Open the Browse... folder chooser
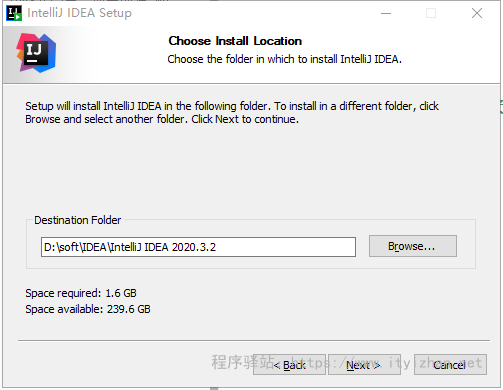 pos(413,246)
